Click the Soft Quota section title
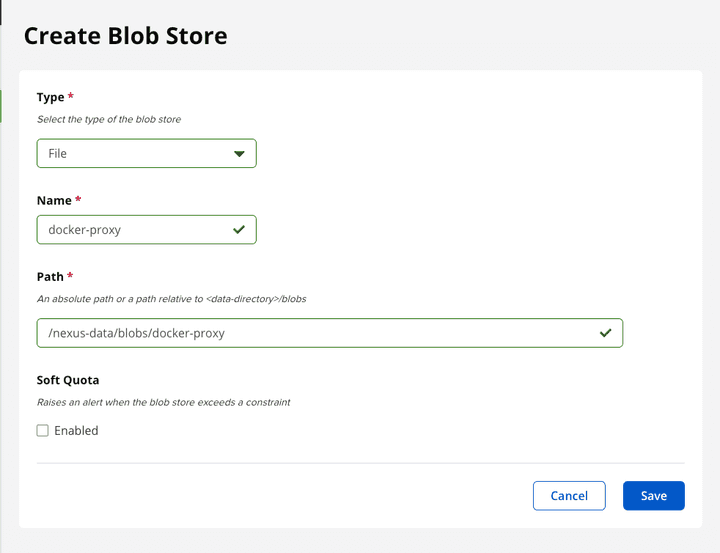 point(68,380)
